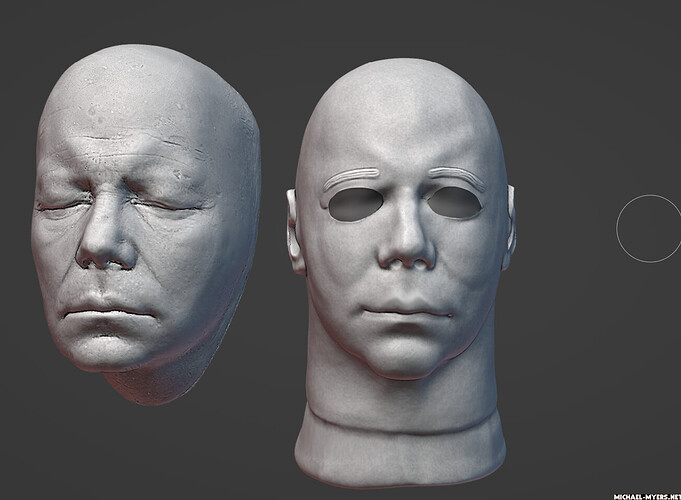Click the base of the mask's neck stand
The image size is (681, 500).
400,456
